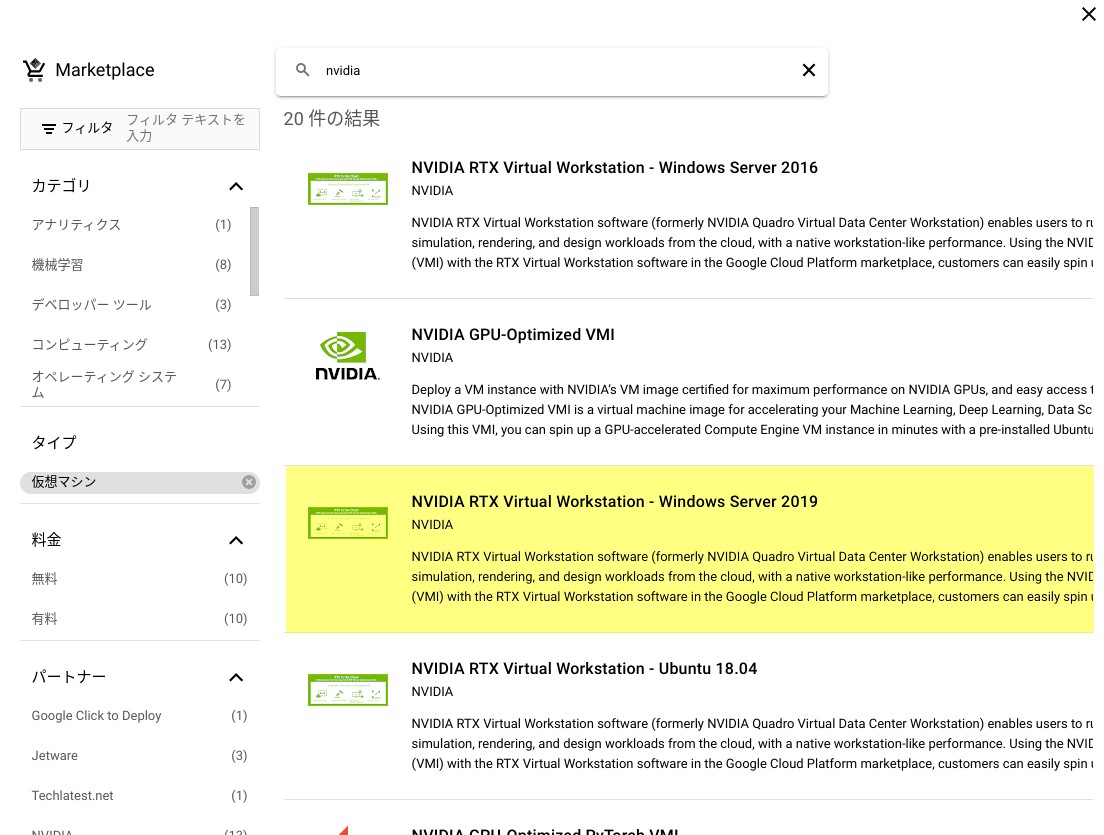Open NVIDIA GPU-Optimized VMI logo thumbnail

(347, 356)
